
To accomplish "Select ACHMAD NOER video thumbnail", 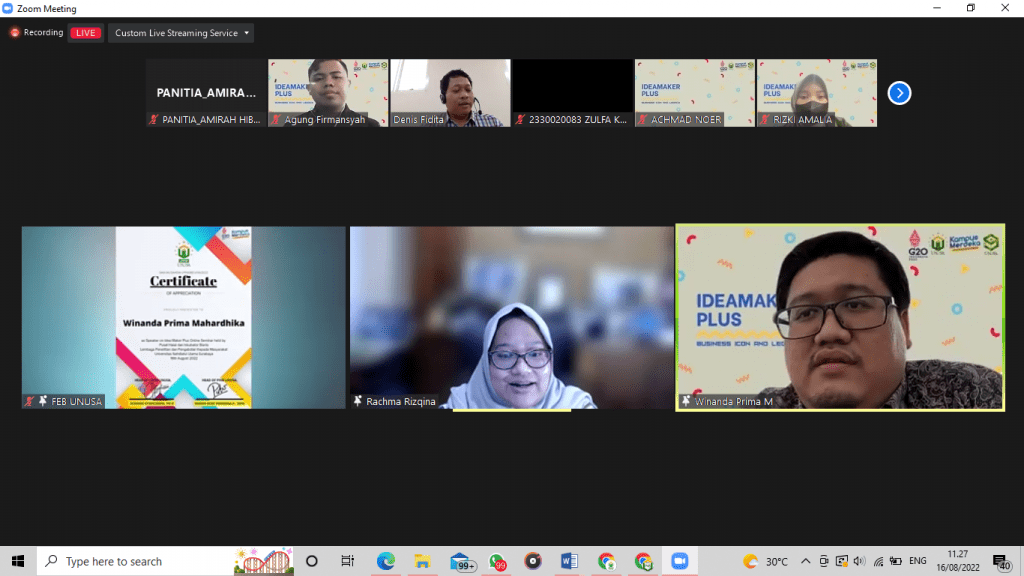I will click(x=695, y=93).
